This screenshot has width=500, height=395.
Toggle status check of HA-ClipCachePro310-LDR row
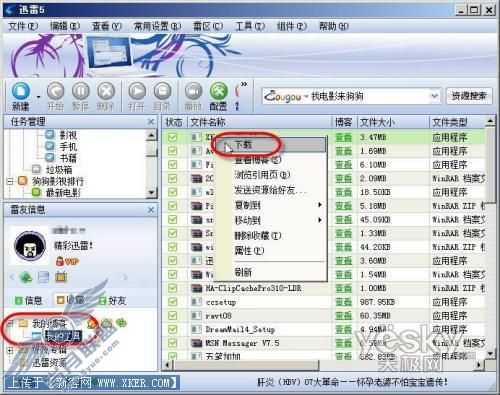pos(172,288)
